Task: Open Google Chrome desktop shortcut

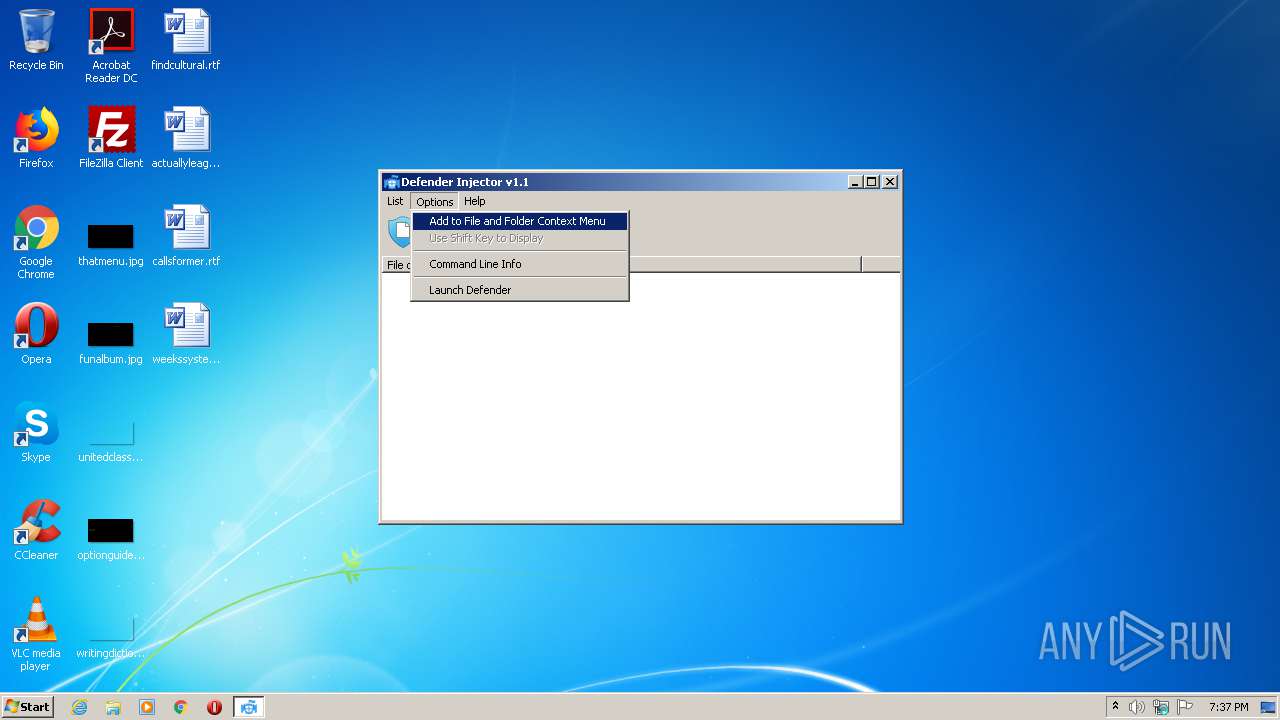Action: [36, 242]
